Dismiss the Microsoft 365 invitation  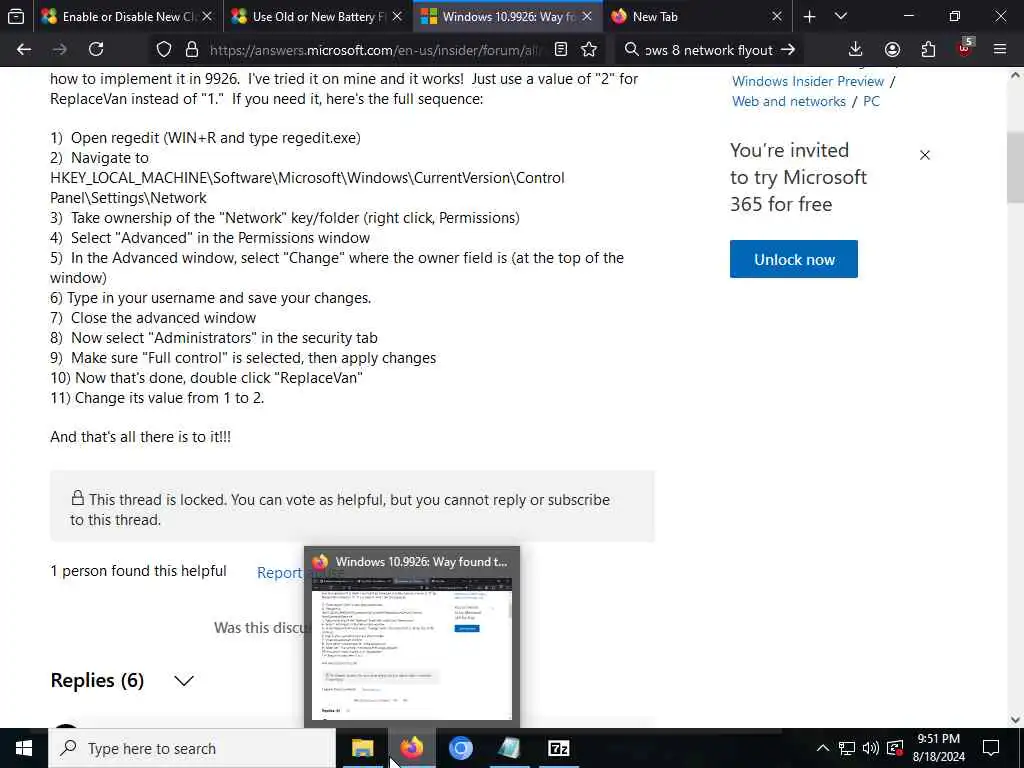[925, 155]
